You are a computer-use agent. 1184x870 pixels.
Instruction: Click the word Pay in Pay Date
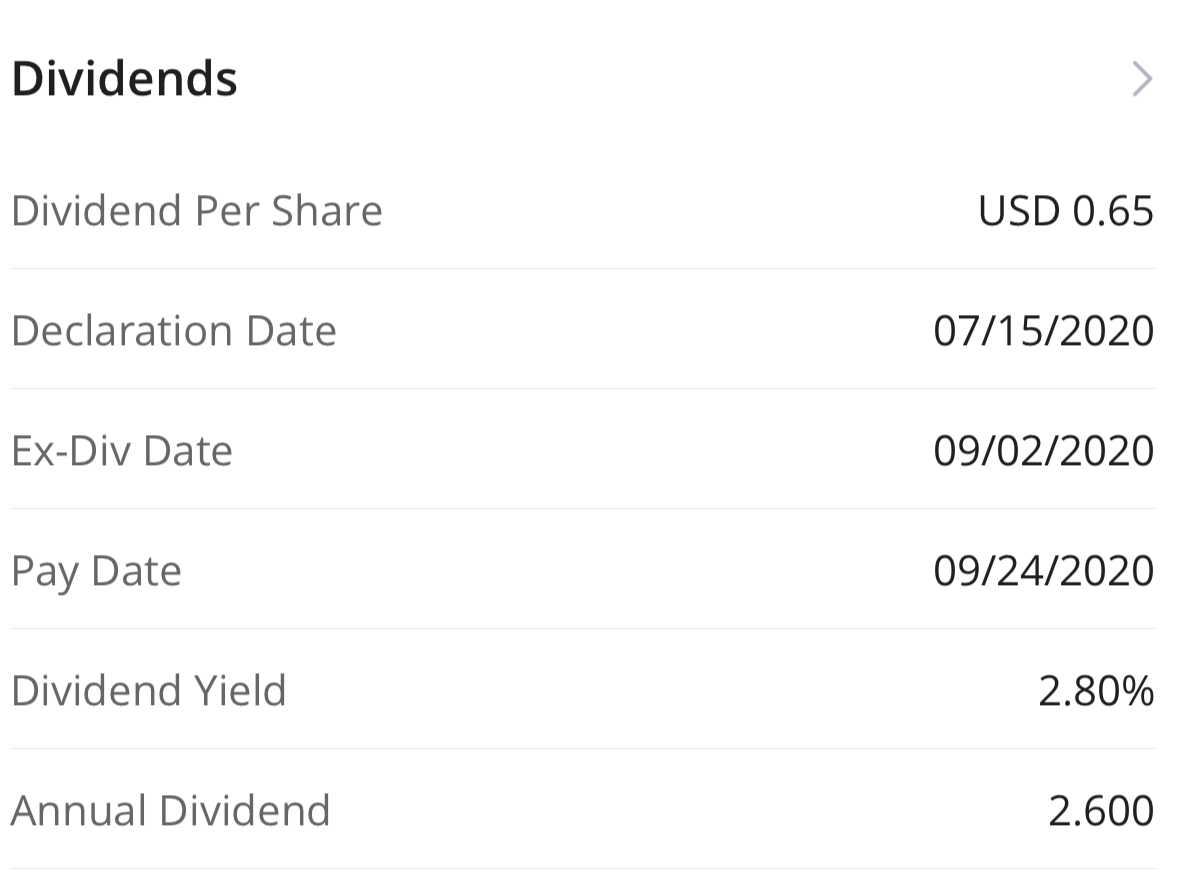point(45,572)
